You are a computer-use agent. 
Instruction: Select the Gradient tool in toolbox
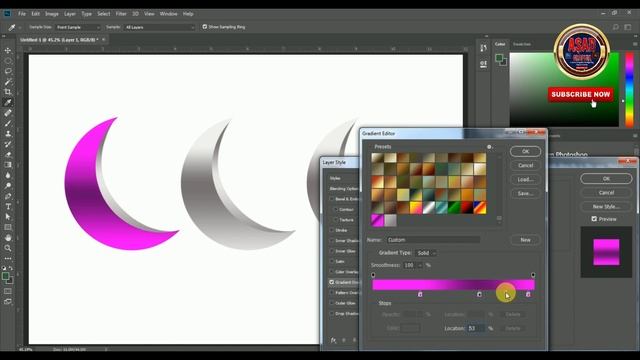pos(8,165)
